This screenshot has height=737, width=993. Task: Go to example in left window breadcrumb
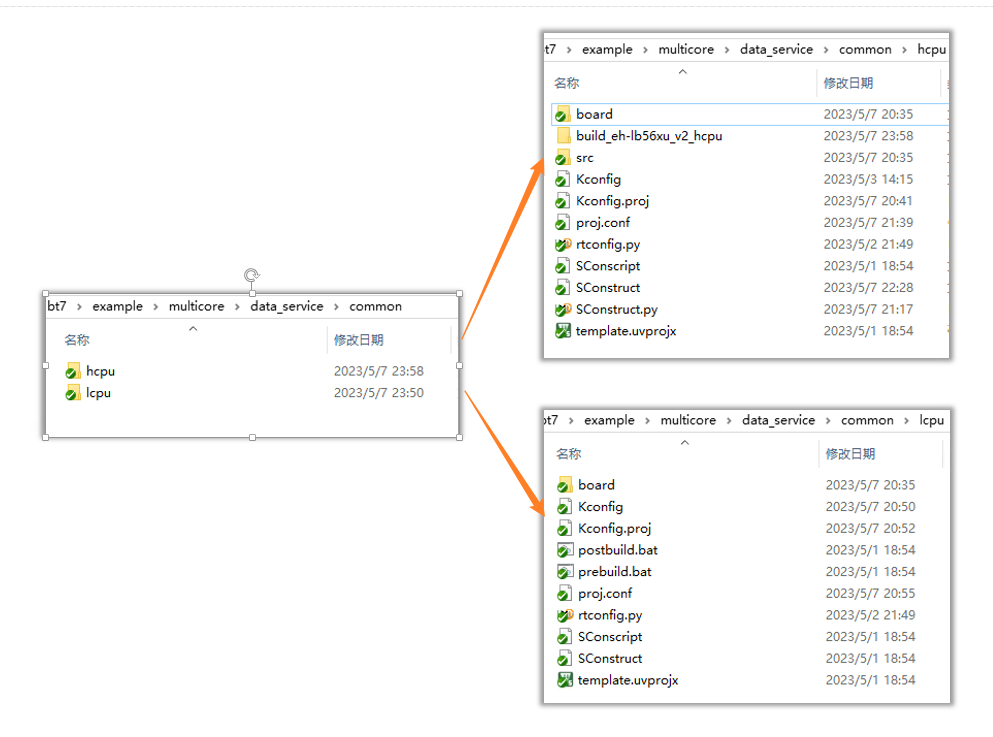(x=118, y=307)
